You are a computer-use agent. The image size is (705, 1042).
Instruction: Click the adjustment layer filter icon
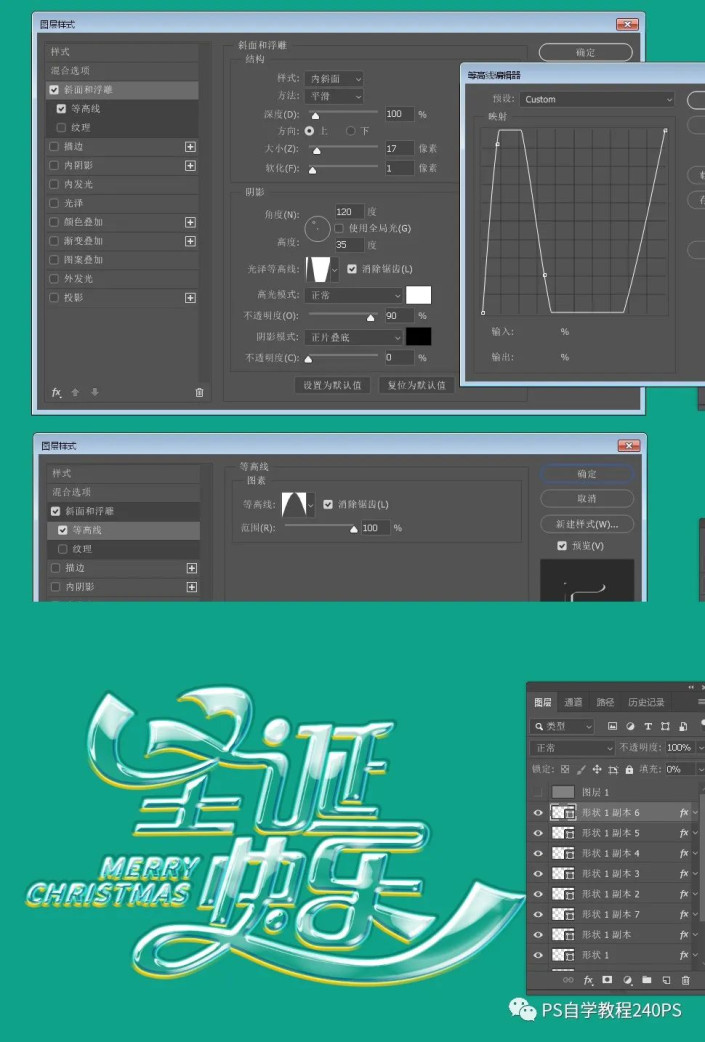click(x=630, y=726)
